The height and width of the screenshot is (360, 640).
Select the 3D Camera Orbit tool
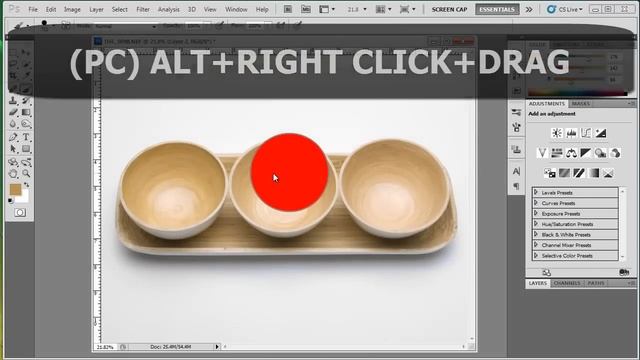26,162
